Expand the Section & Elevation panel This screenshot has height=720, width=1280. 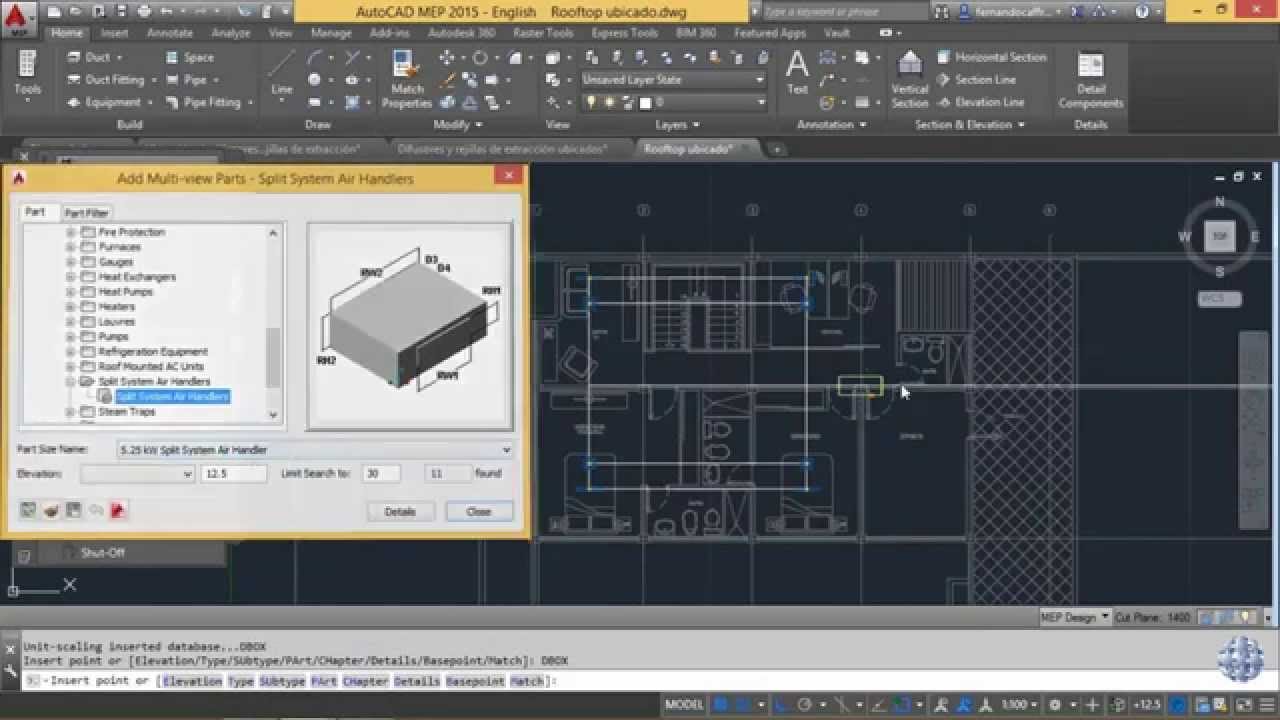(x=969, y=125)
